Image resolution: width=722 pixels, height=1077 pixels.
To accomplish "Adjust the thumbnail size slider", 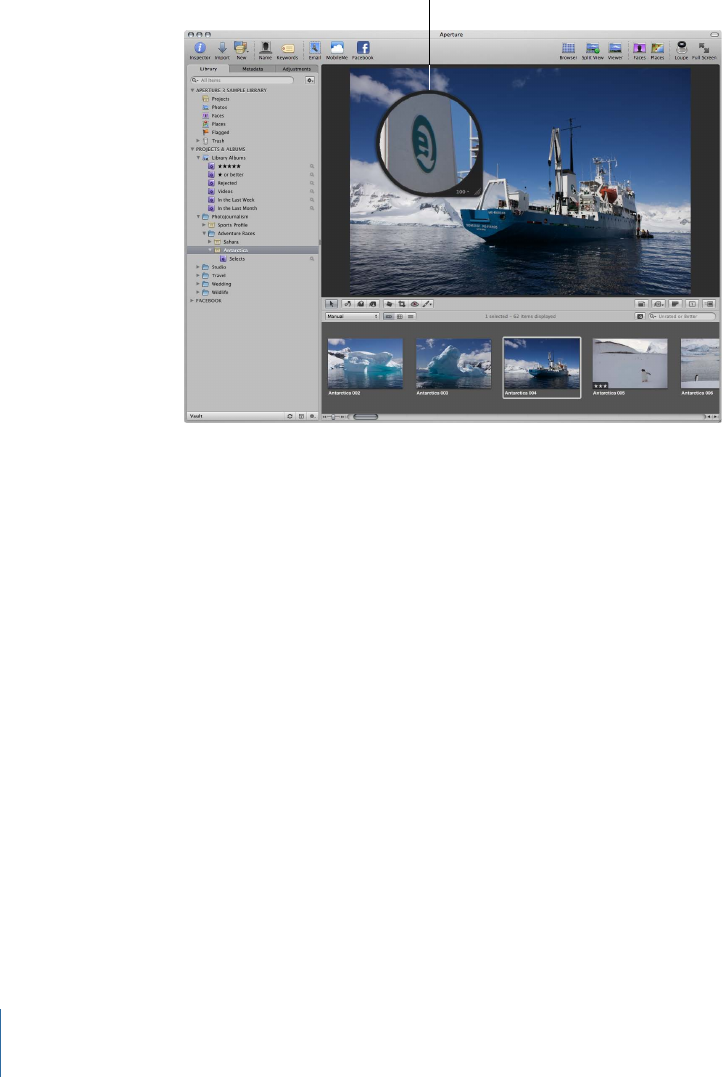I will (x=335, y=416).
